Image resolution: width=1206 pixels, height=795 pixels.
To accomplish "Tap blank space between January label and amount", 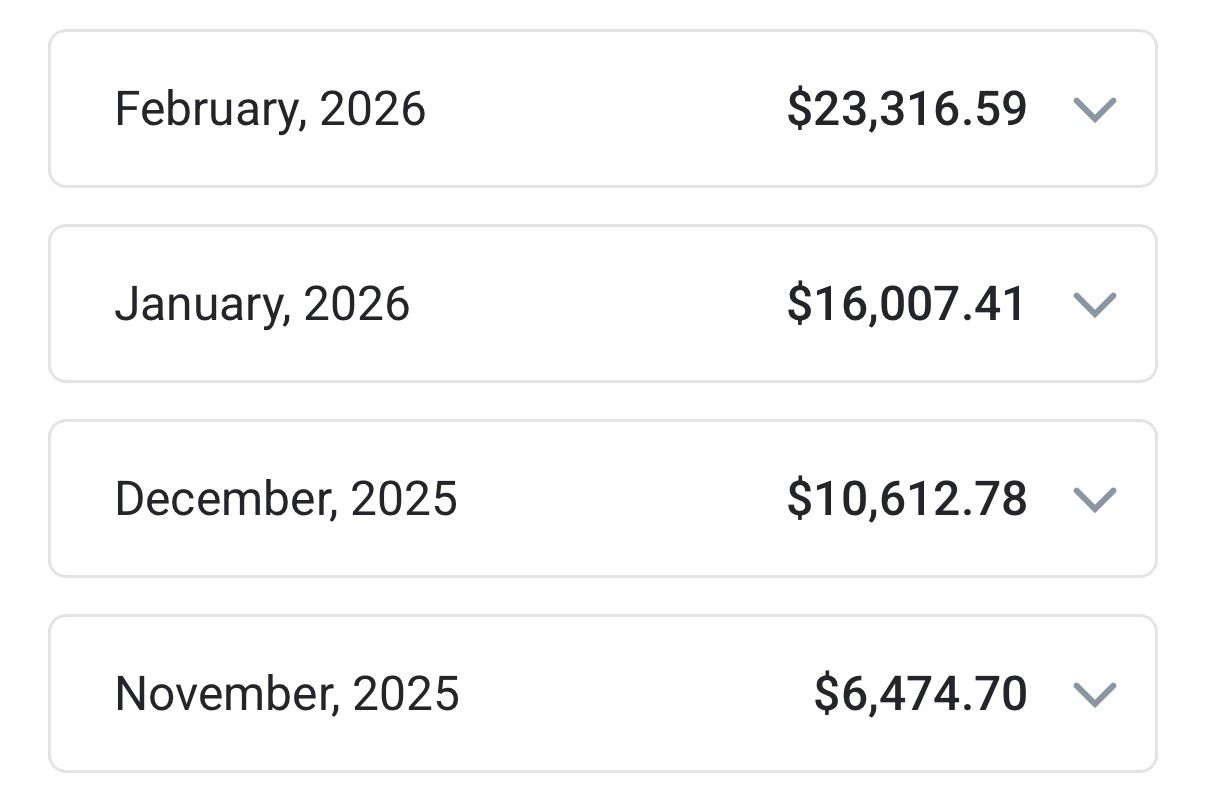I will tap(598, 304).
